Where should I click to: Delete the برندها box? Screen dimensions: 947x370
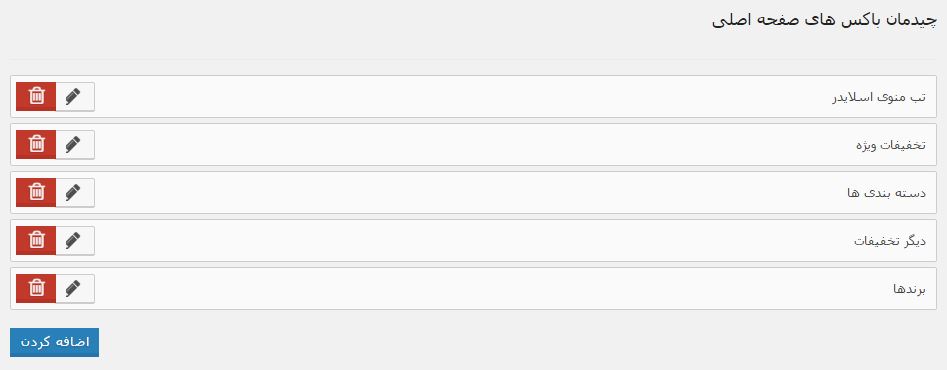[x=36, y=289]
